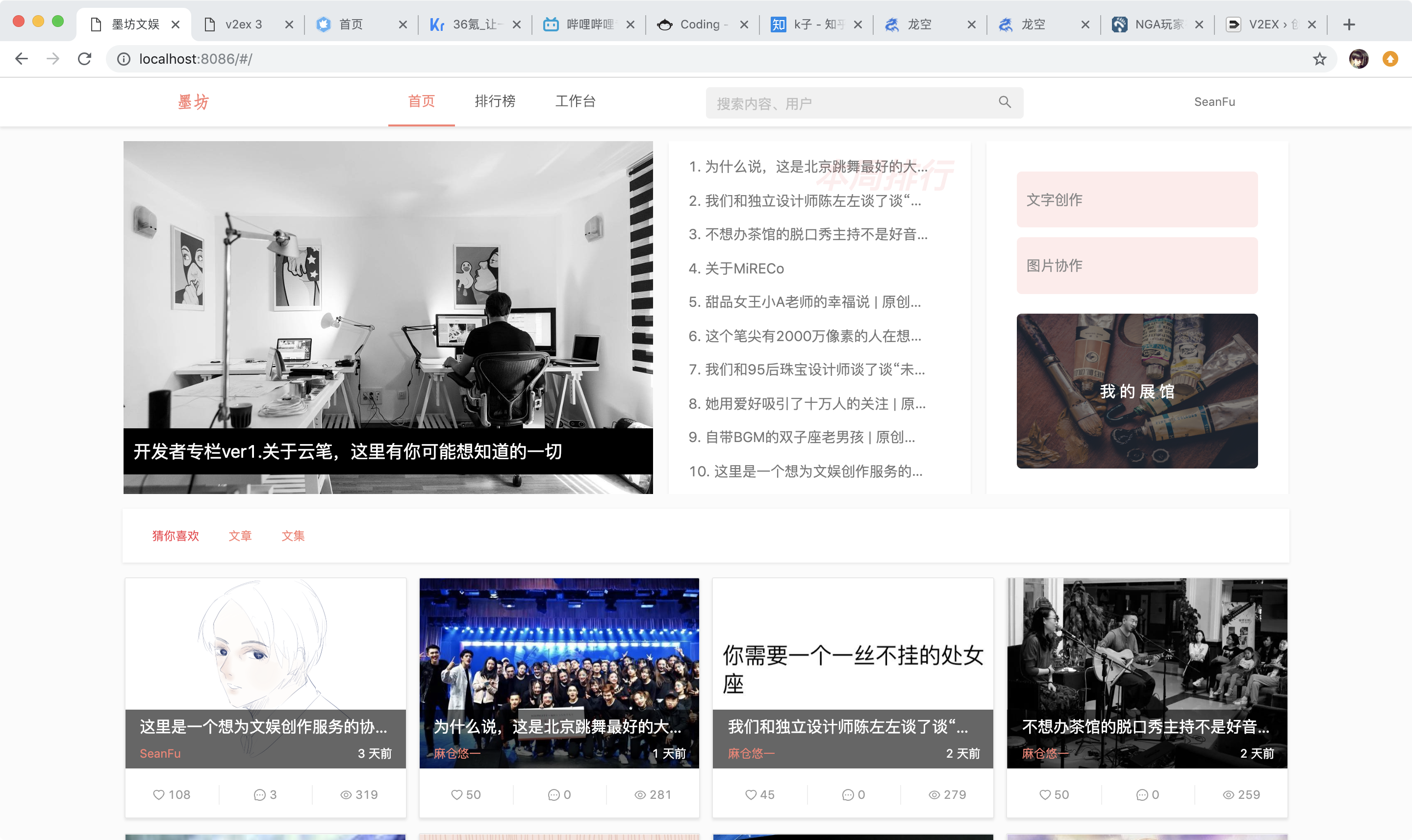Switch to 排行榜 nav tab
Image resolution: width=1412 pixels, height=840 pixels.
point(495,101)
